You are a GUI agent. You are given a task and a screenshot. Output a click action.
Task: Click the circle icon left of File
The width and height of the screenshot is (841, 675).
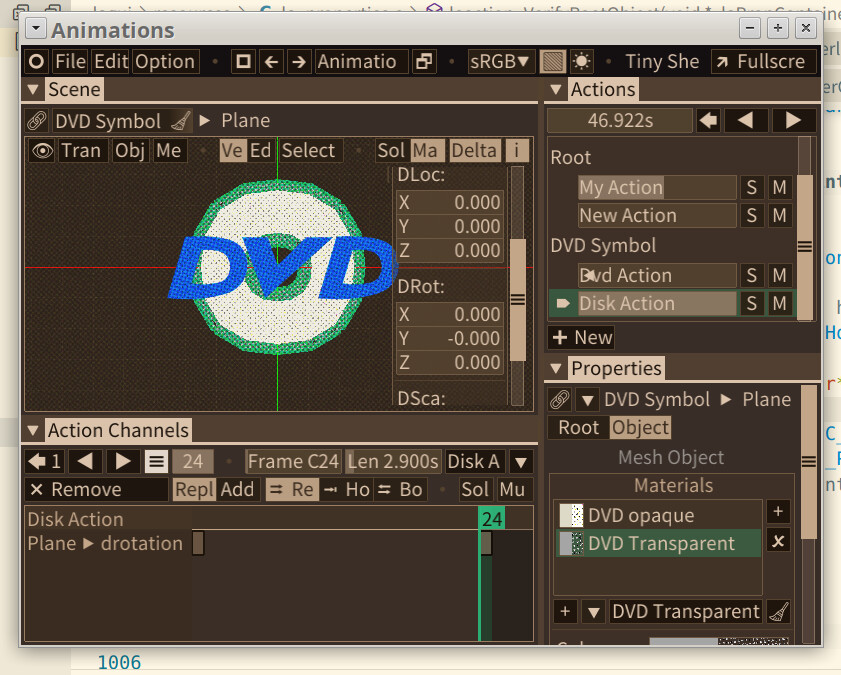pos(36,62)
